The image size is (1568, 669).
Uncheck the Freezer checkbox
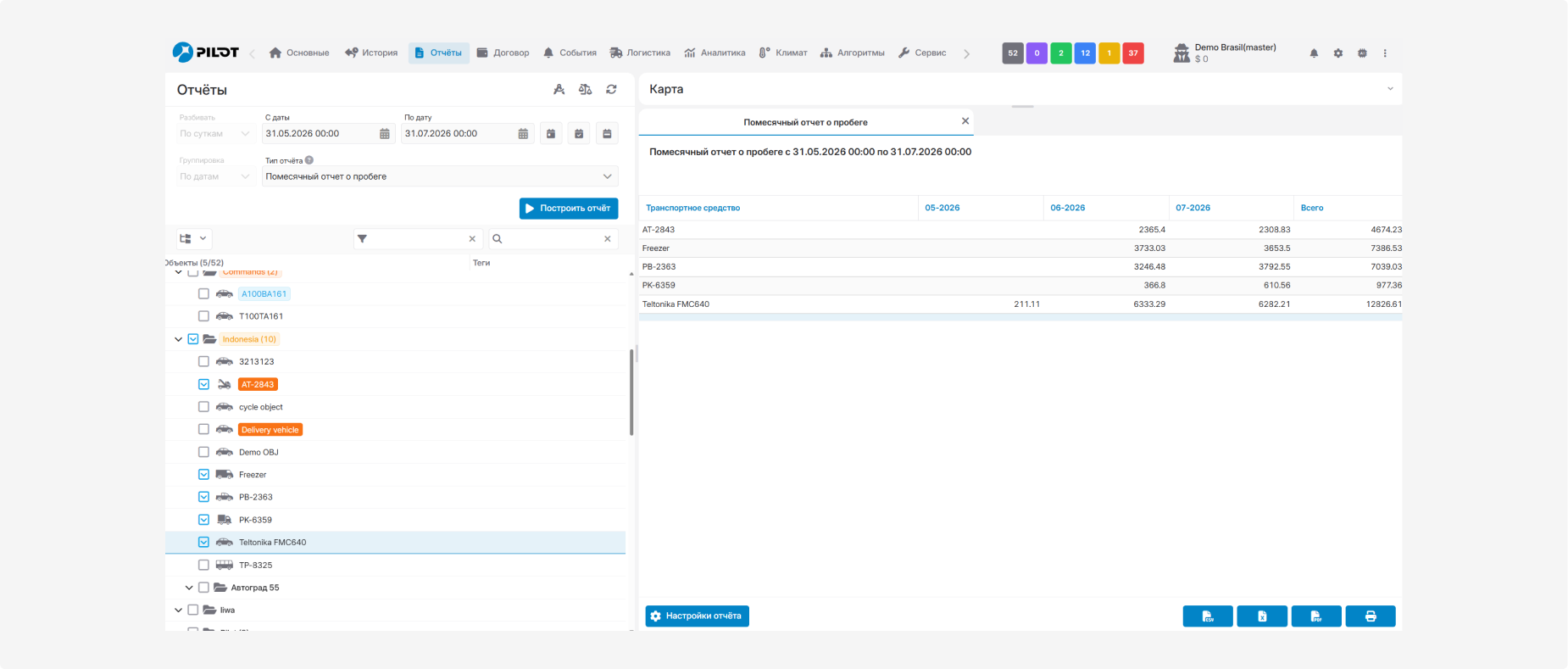coord(203,475)
